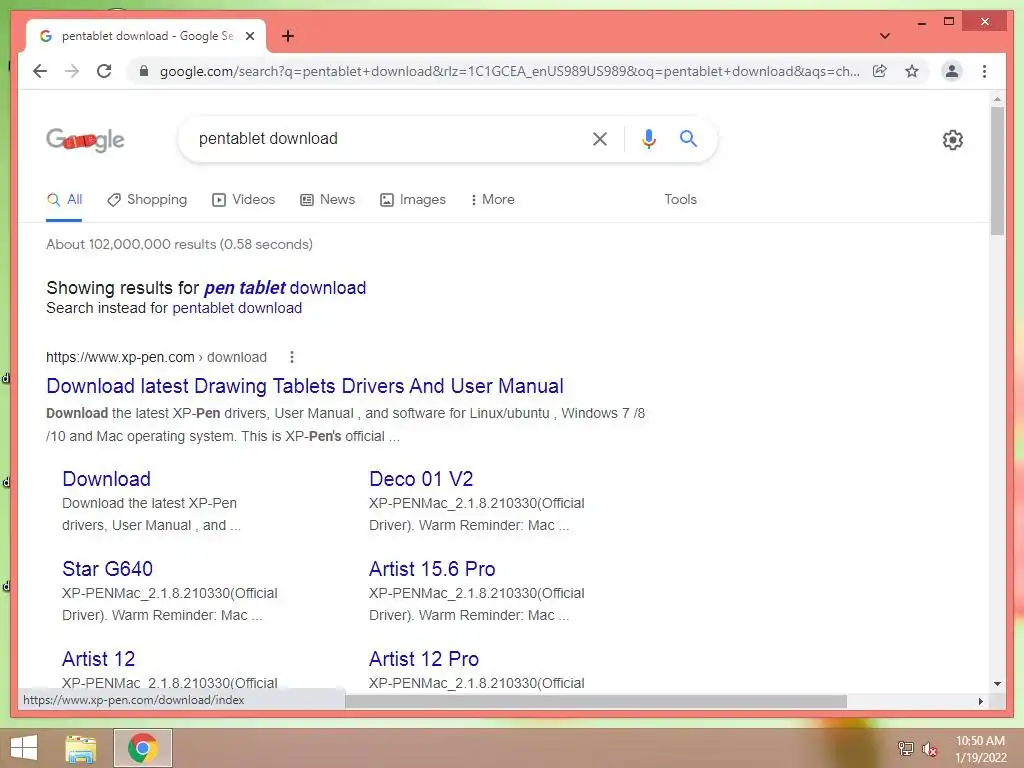Open a new tab with plus button

click(288, 36)
